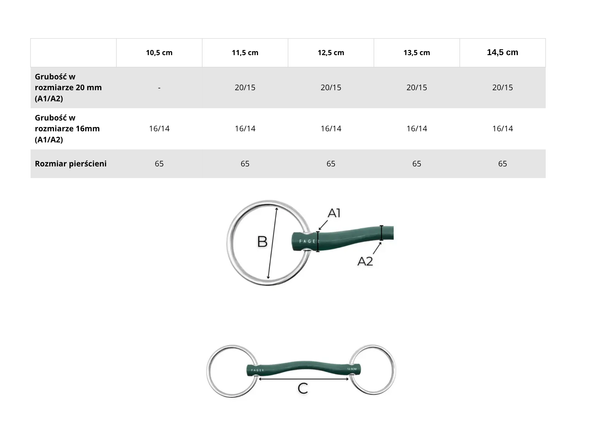Click the 16/14 value under 10,5 cm

coord(160,128)
